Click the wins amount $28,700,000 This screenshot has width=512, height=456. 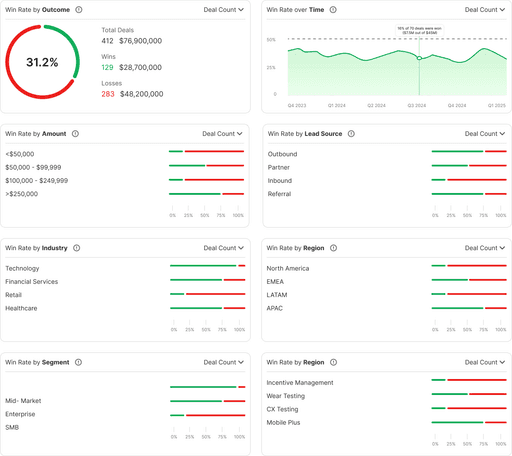point(141,68)
